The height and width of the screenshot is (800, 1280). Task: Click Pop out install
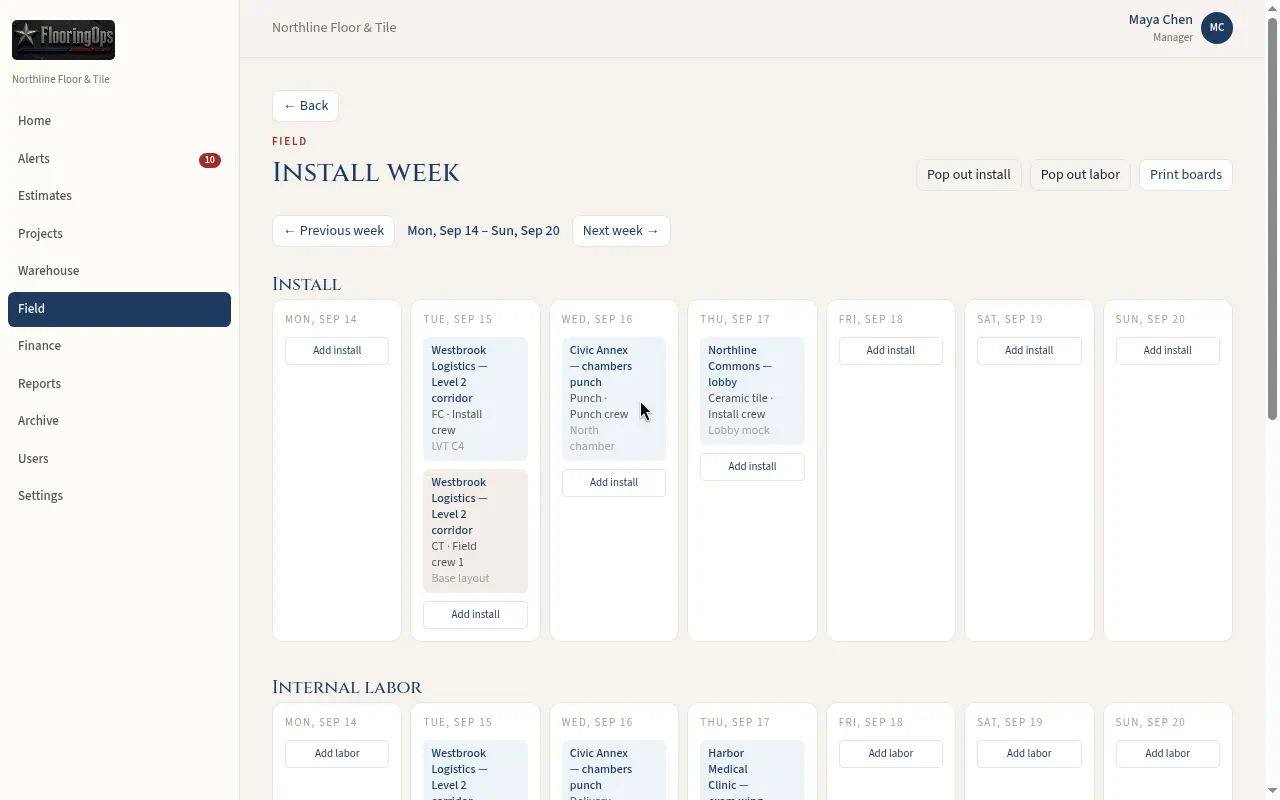(x=968, y=175)
